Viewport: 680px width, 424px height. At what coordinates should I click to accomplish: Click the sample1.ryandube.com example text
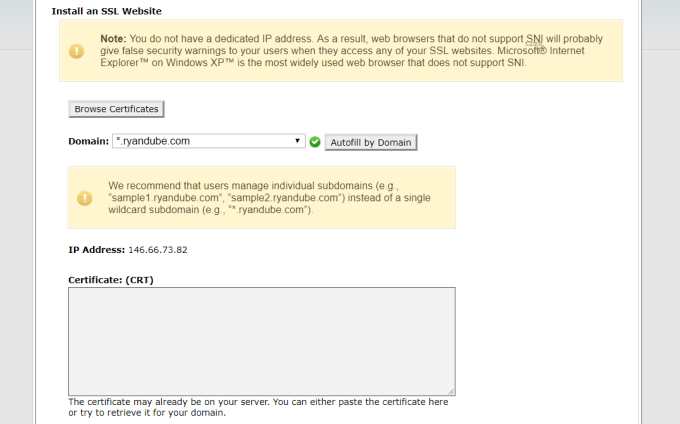pyautogui.click(x=163, y=198)
